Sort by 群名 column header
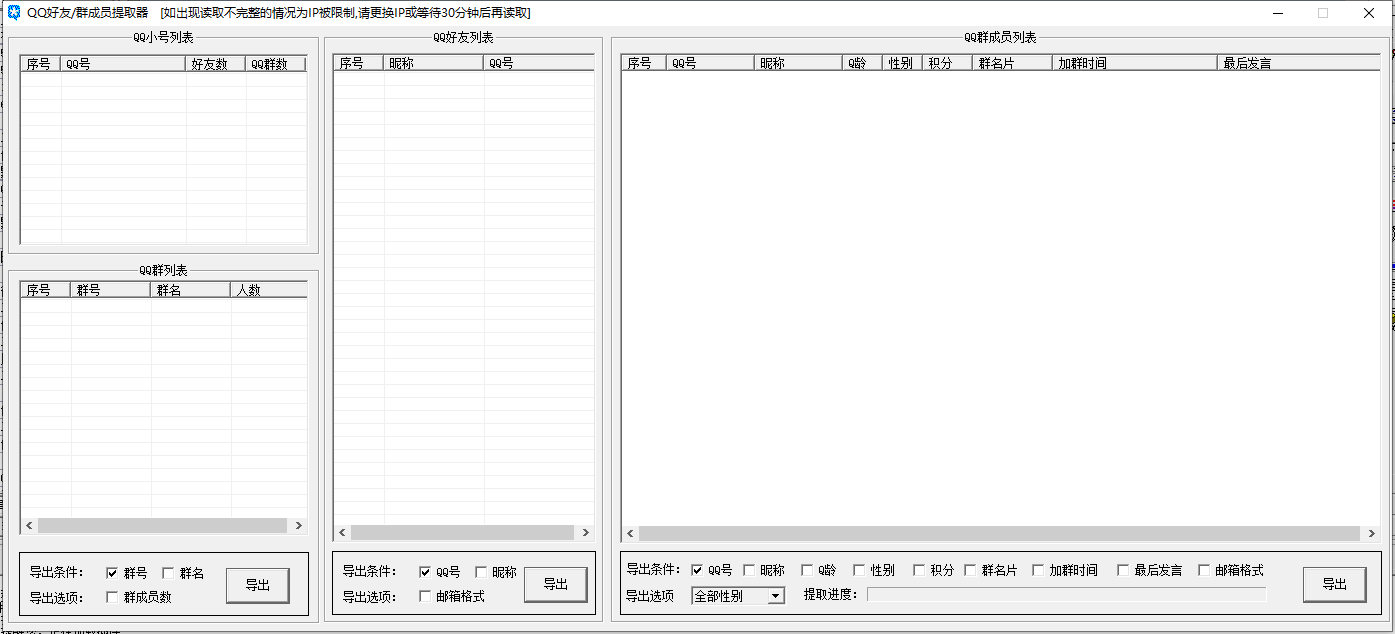This screenshot has height=634, width=1395. (190, 290)
